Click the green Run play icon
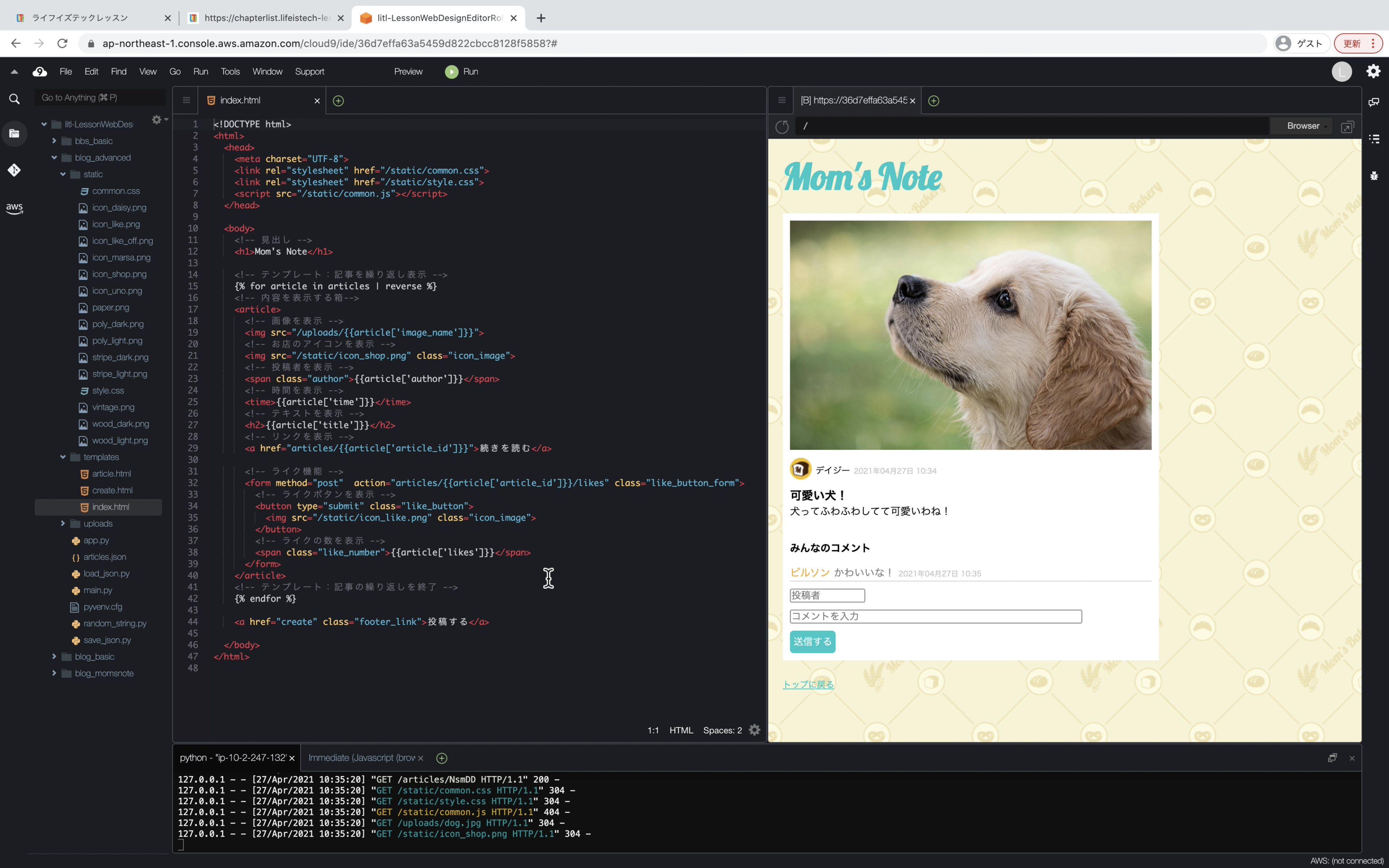This screenshot has width=1389, height=868. pyautogui.click(x=452, y=72)
